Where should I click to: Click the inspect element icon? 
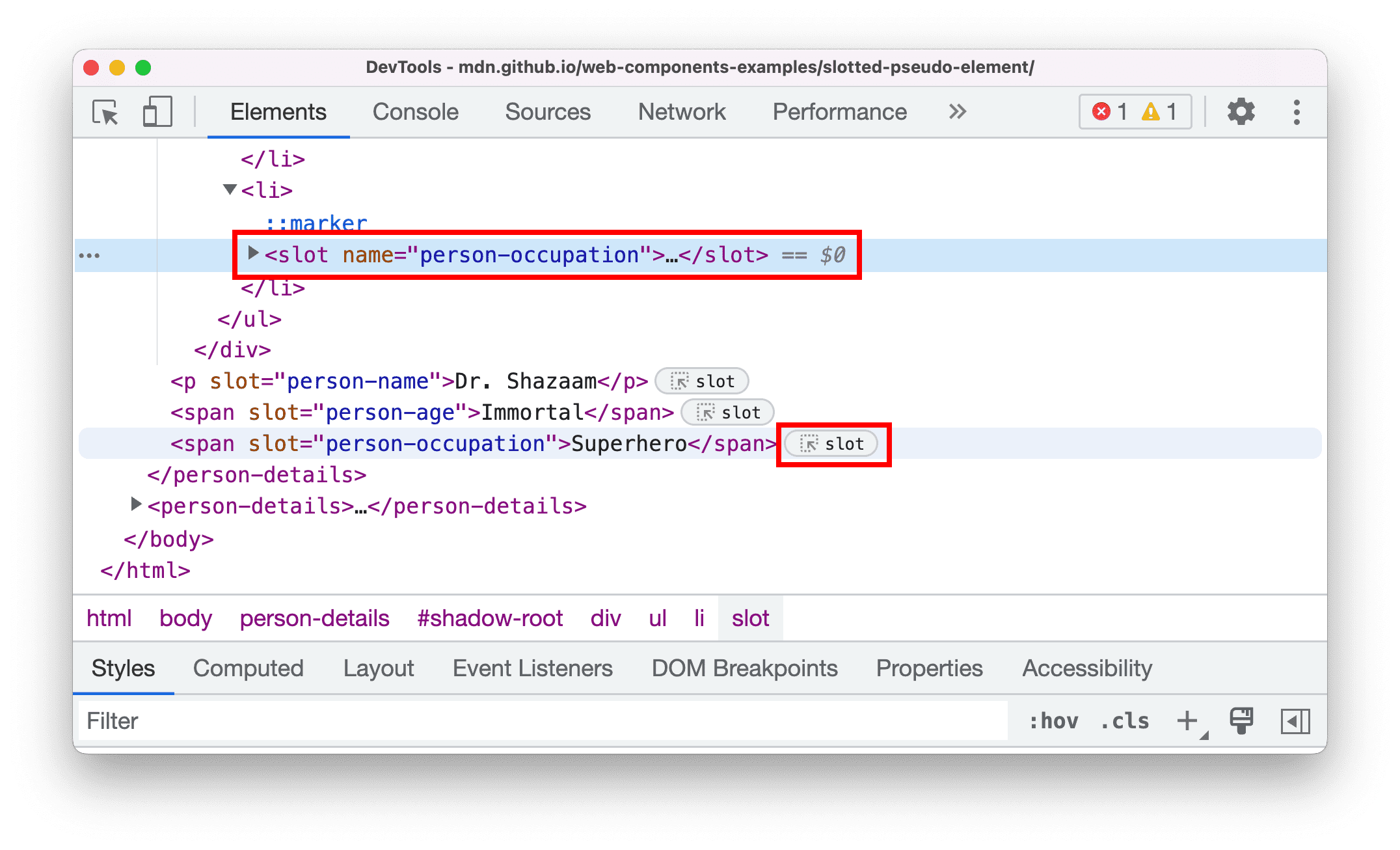[104, 111]
